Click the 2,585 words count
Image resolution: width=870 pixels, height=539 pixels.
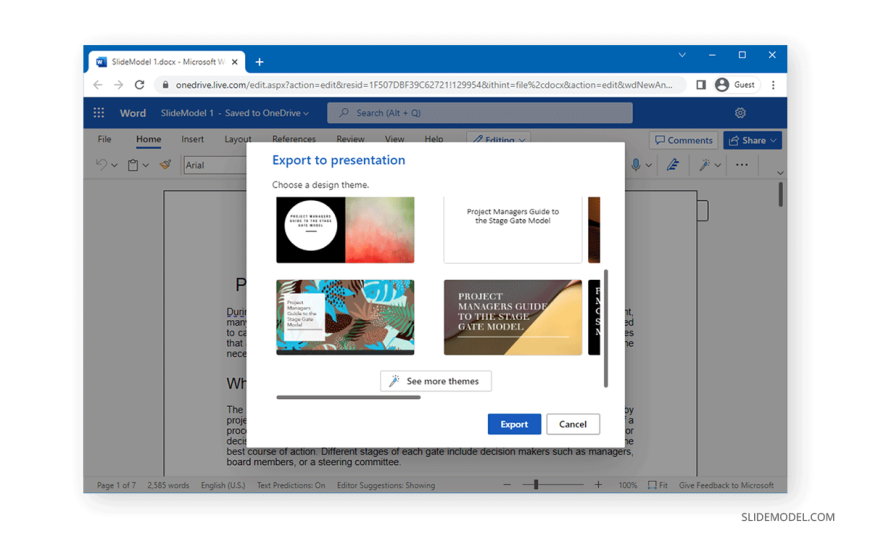pyautogui.click(x=168, y=485)
